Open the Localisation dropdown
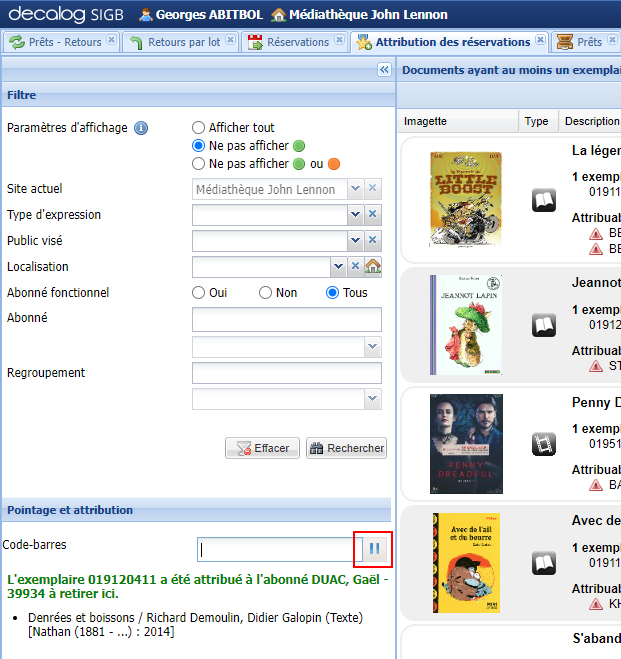Image resolution: width=621 pixels, height=659 pixels. 338,266
